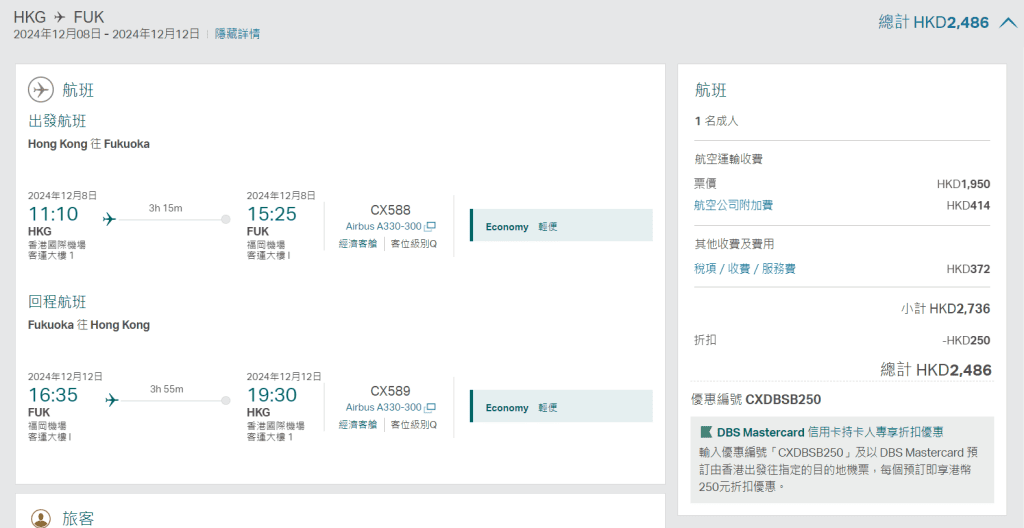The image size is (1024, 528).
Task: Click the passenger icon beside 旅客
Action: pyautogui.click(x=41, y=518)
